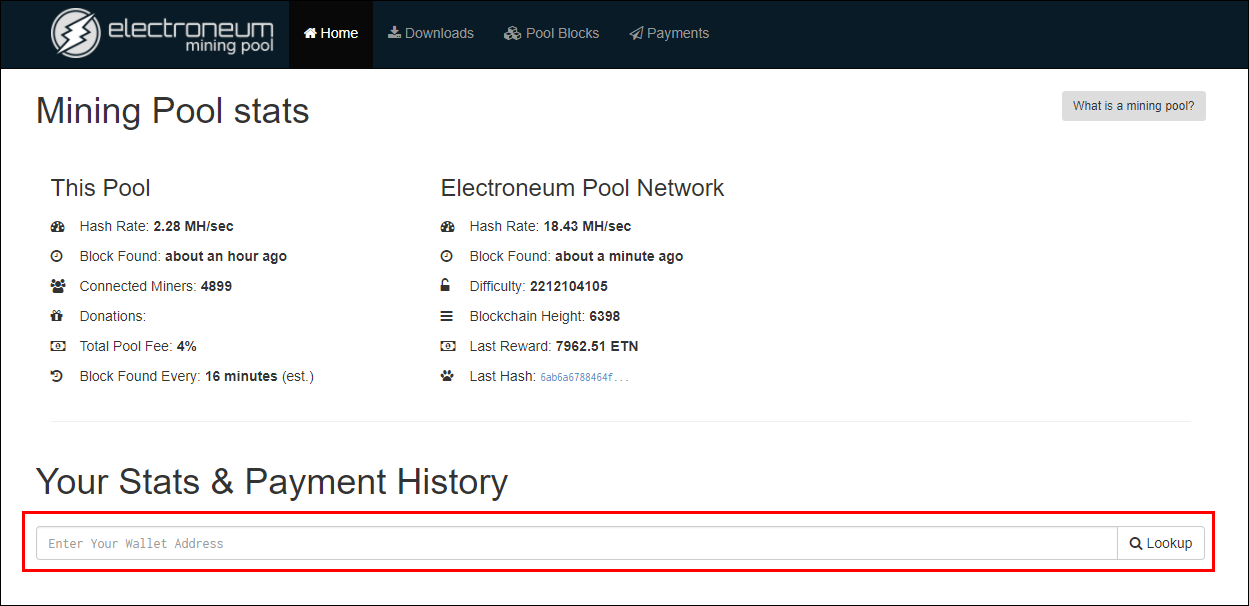The height and width of the screenshot is (606, 1249).
Task: Click the Blockchain Height bars icon
Action: click(447, 316)
